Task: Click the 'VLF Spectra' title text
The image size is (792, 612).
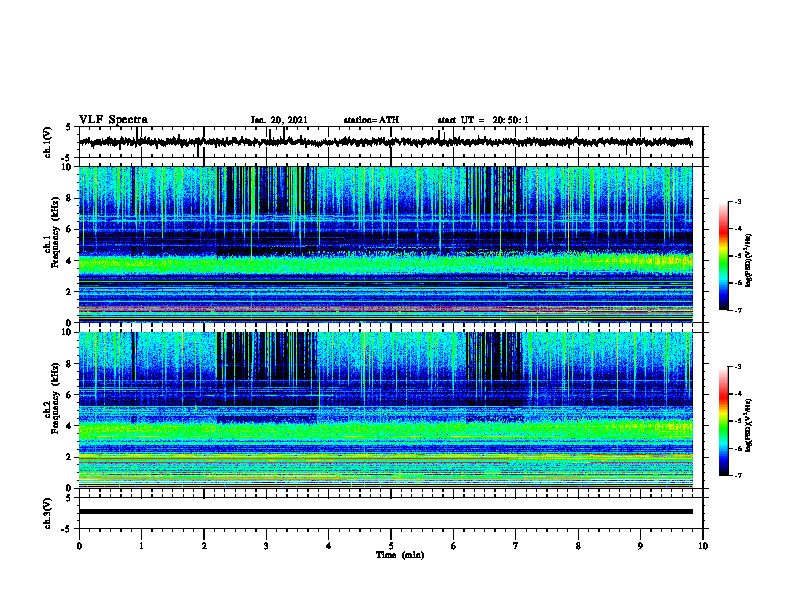Action: click(113, 120)
